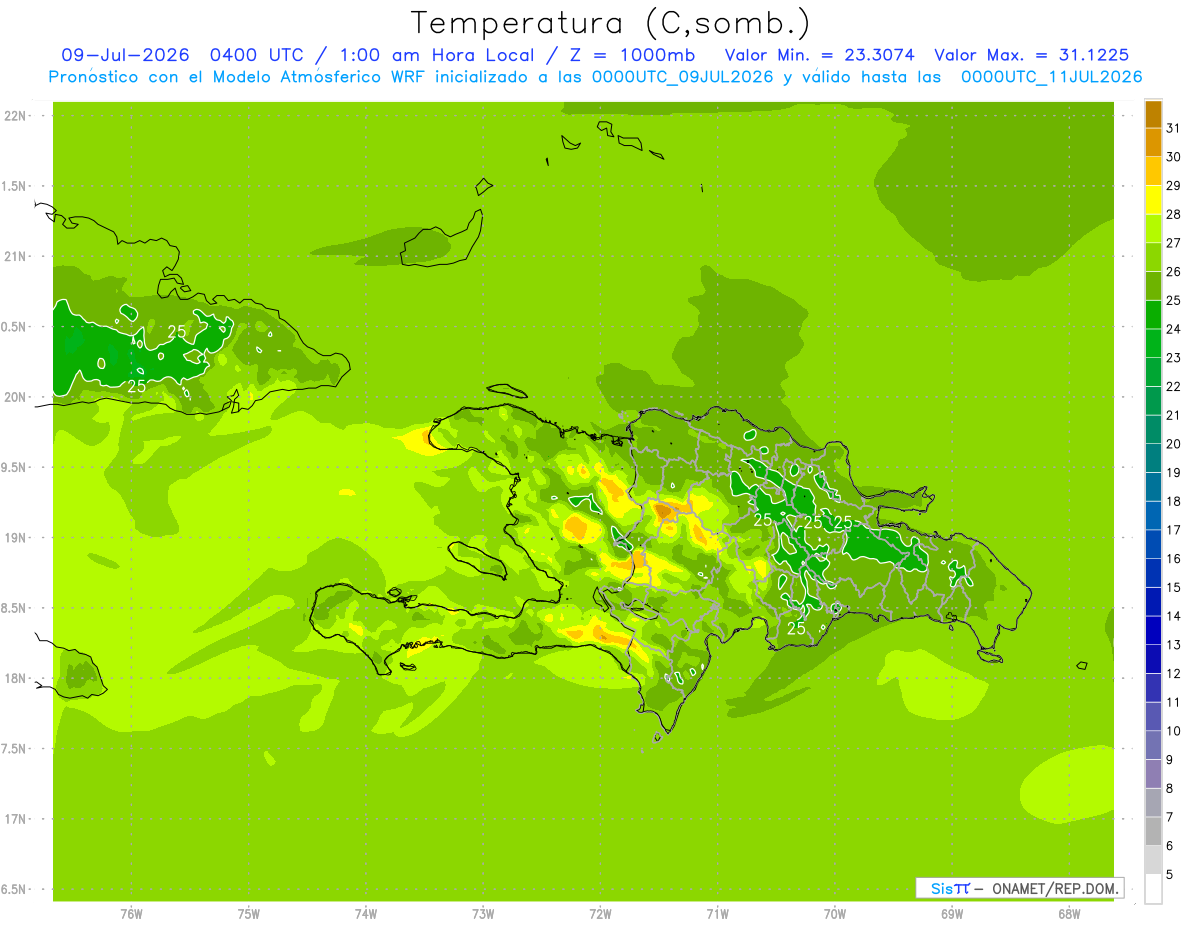
Task: Click the '72W' longitude axis label
Action: pos(600,913)
